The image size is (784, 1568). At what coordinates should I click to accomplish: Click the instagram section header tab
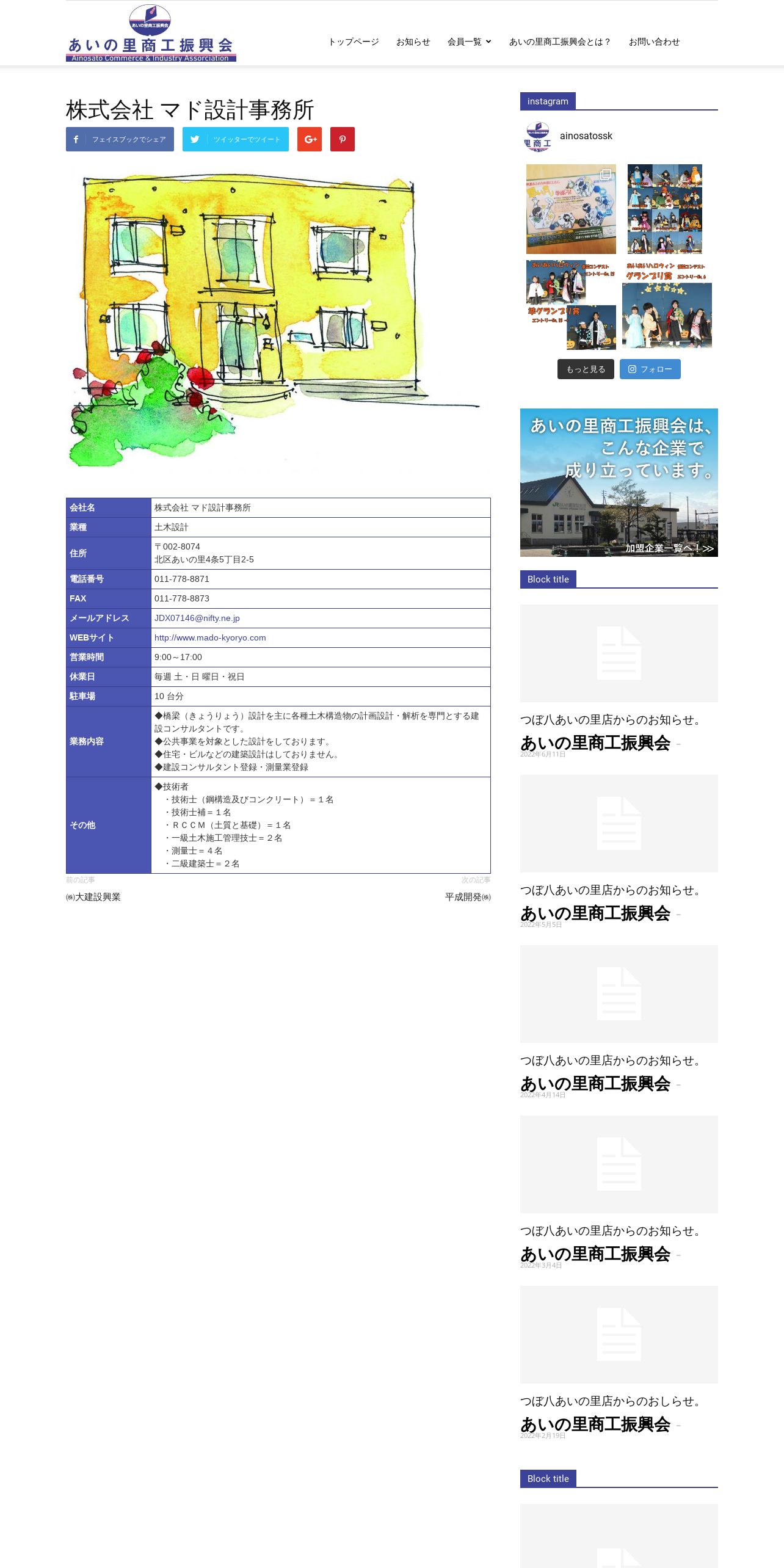click(548, 101)
